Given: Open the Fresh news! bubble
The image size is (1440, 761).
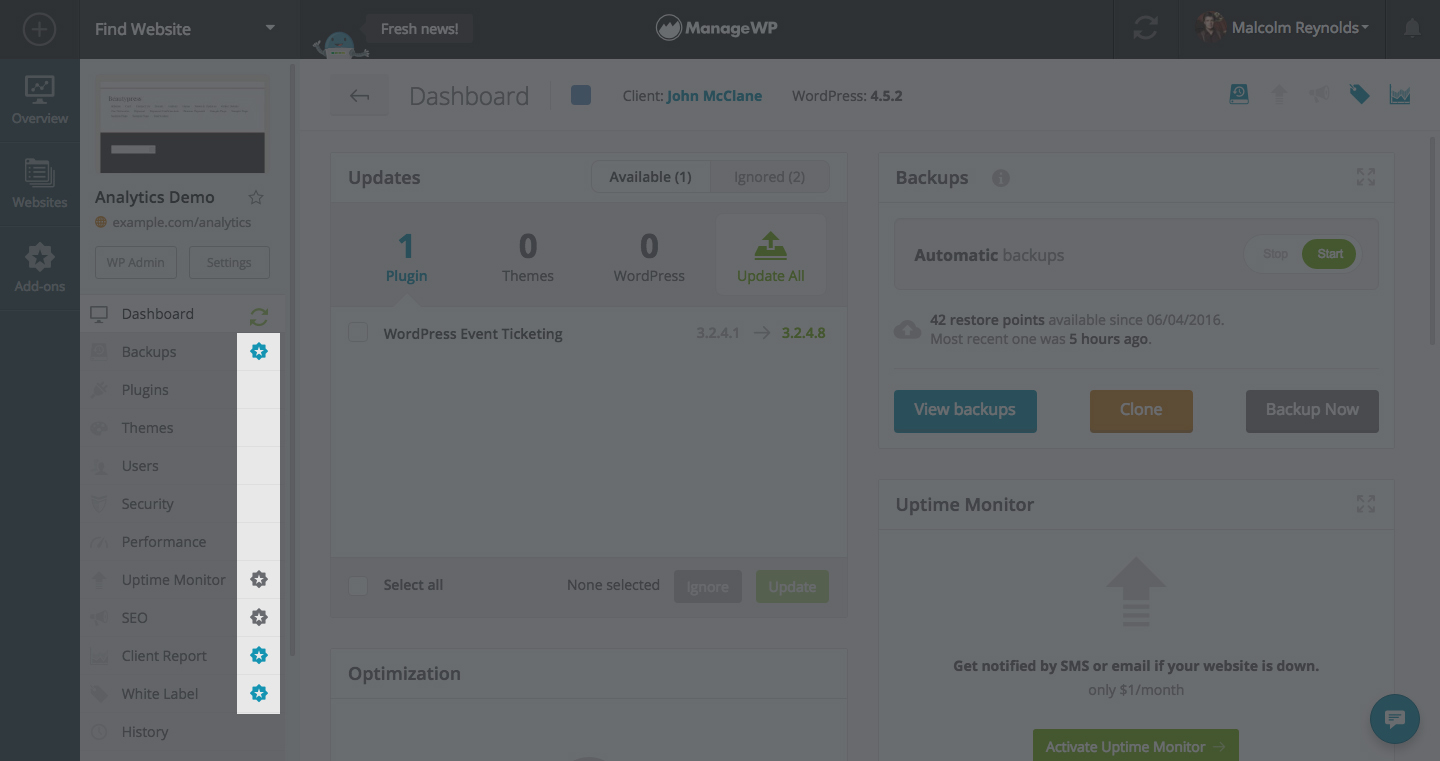Looking at the screenshot, I should tap(419, 29).
